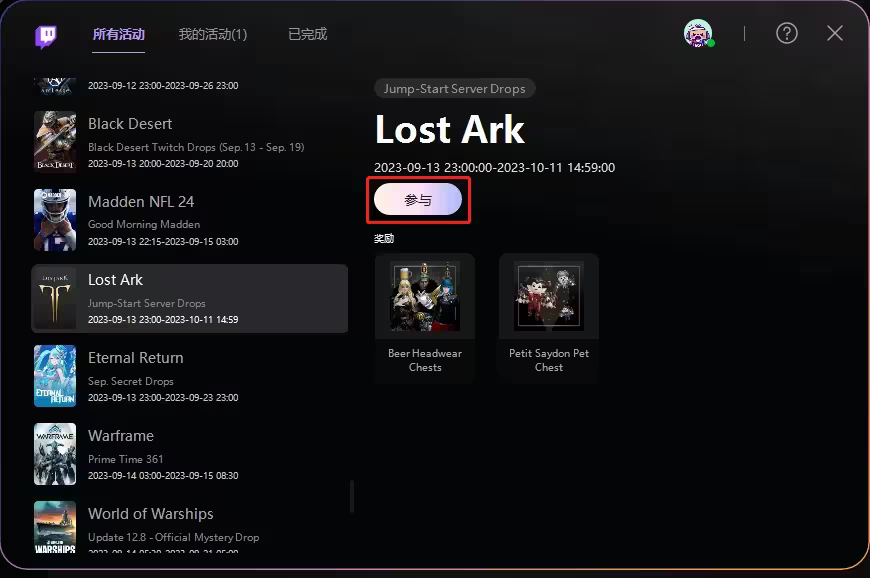This screenshot has height=578, width=870.
Task: Select the Beer Headwear Chests reward
Action: pos(425,317)
